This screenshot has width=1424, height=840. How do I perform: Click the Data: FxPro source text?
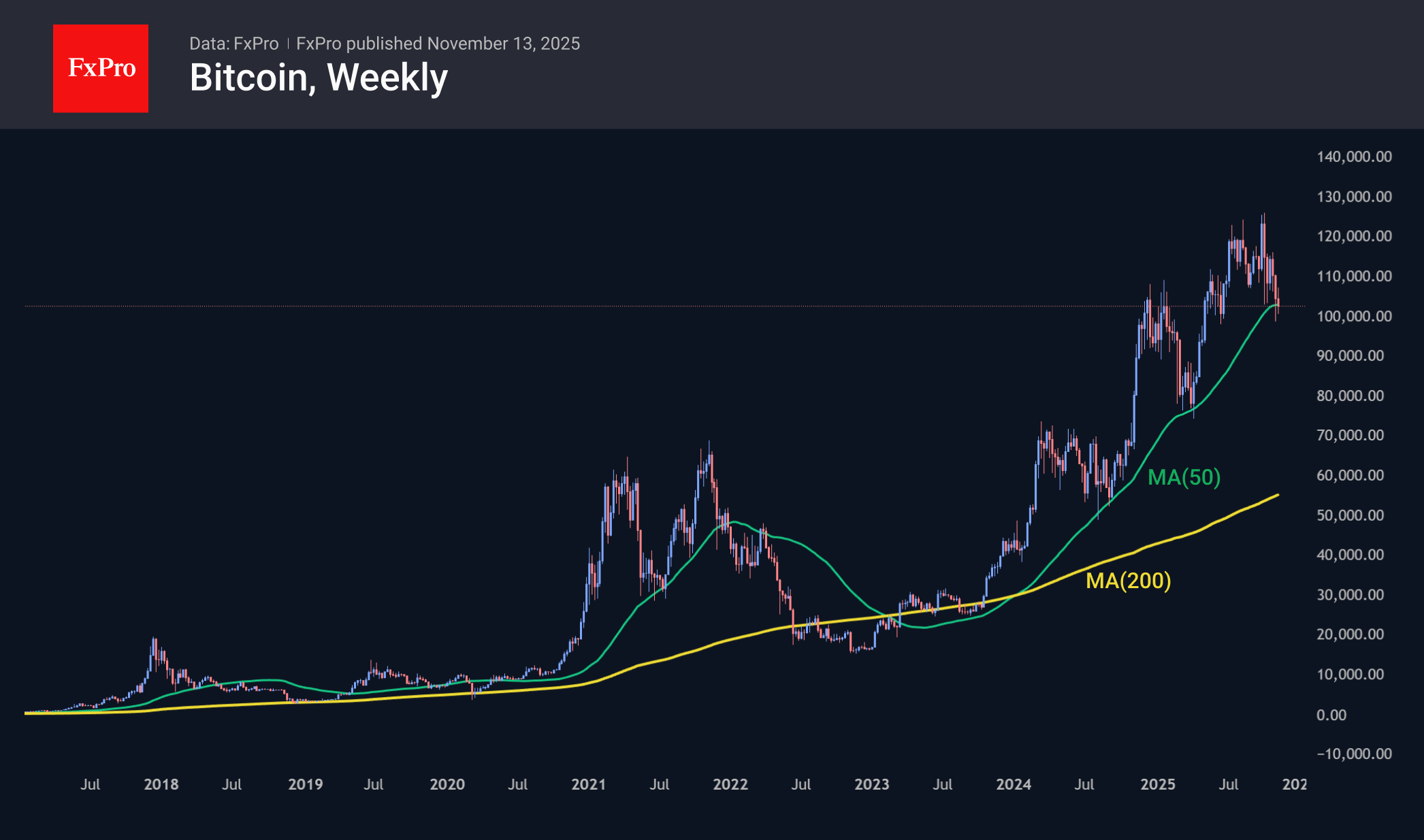(x=233, y=44)
